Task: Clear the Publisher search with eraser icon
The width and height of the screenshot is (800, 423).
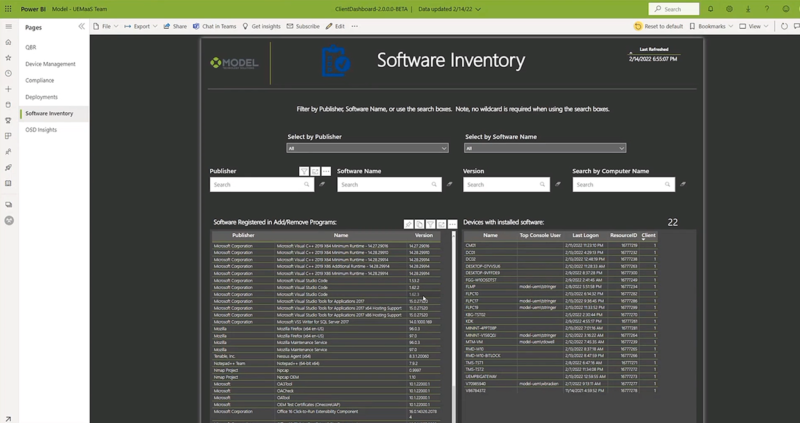Action: [322, 184]
